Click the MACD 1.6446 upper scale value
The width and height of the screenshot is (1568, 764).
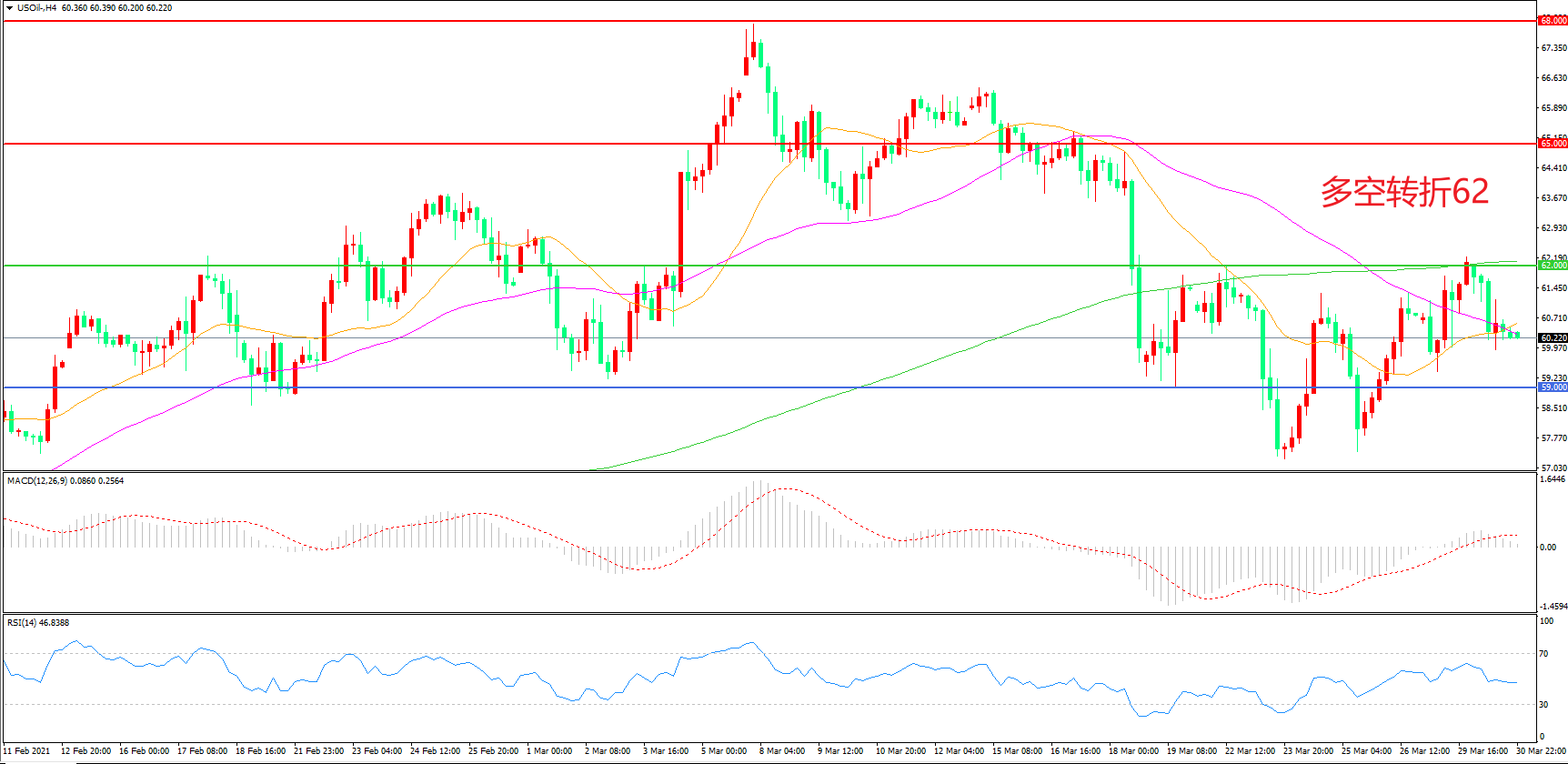1552,479
